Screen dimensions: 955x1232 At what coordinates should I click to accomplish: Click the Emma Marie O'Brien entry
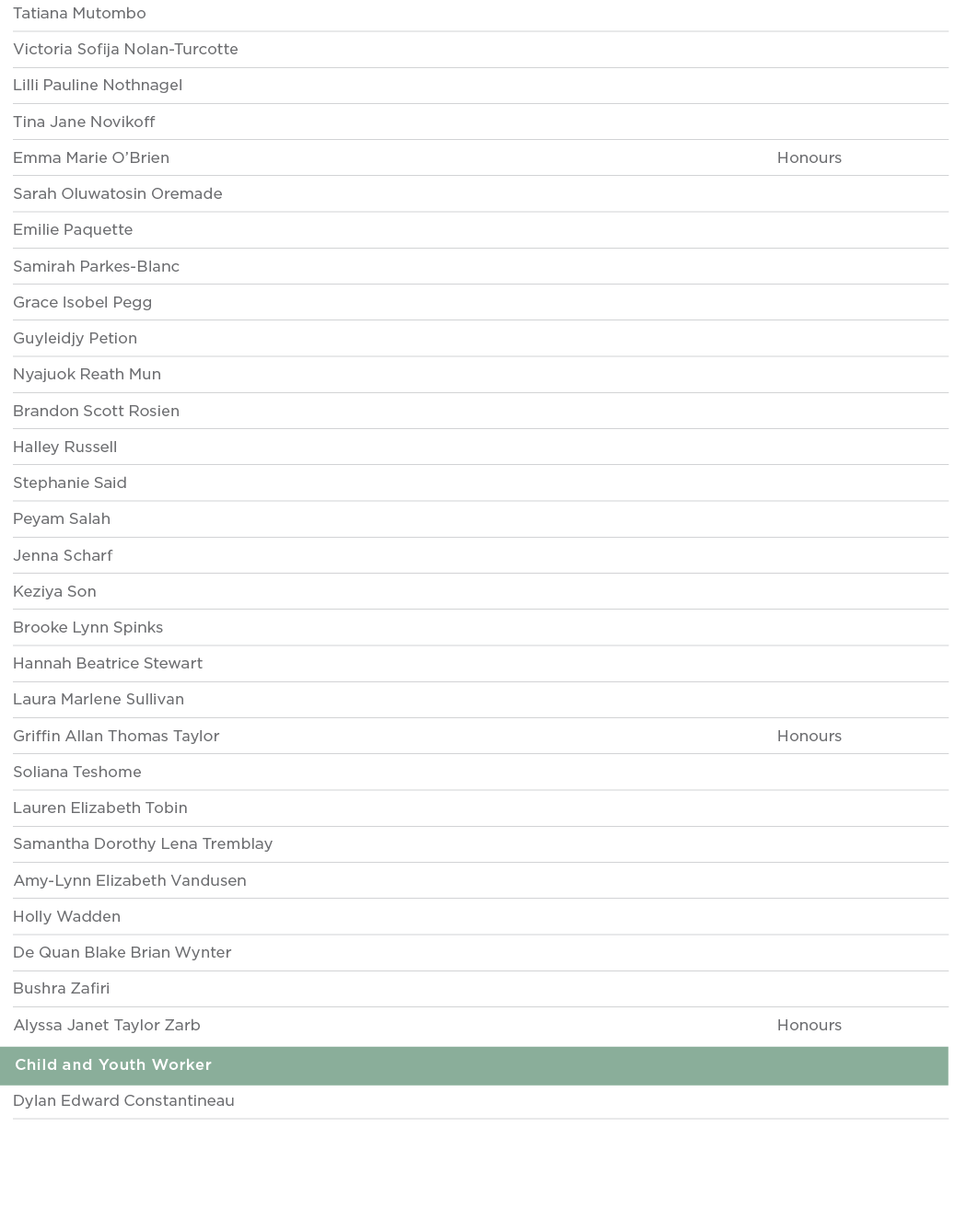91,158
